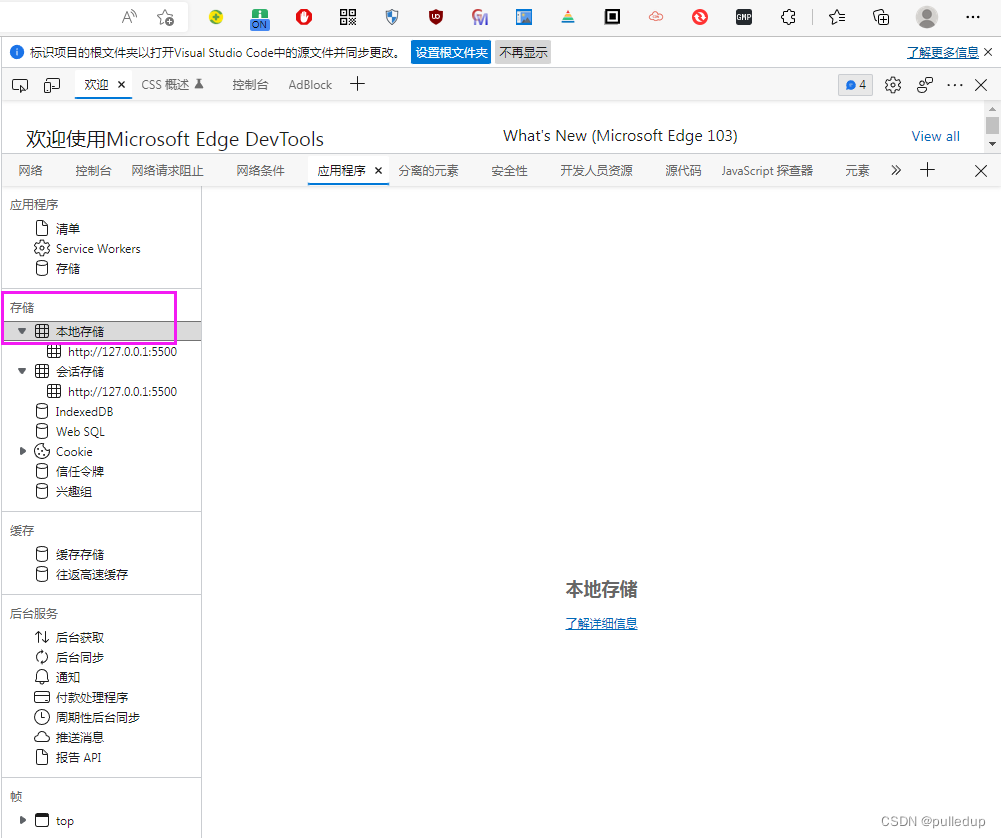Image resolution: width=1001 pixels, height=838 pixels.
Task: Select 周期性后台同步 item
Action: [x=97, y=717]
